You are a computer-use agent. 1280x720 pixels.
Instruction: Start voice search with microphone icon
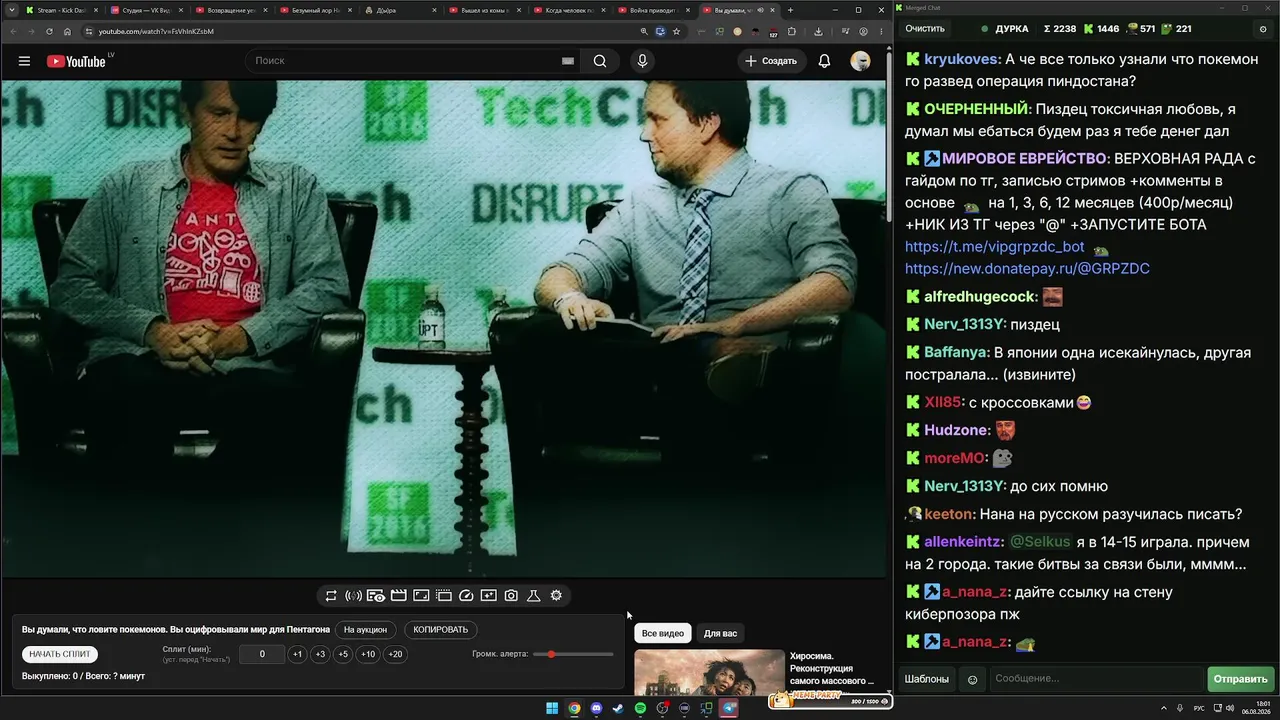[642, 61]
